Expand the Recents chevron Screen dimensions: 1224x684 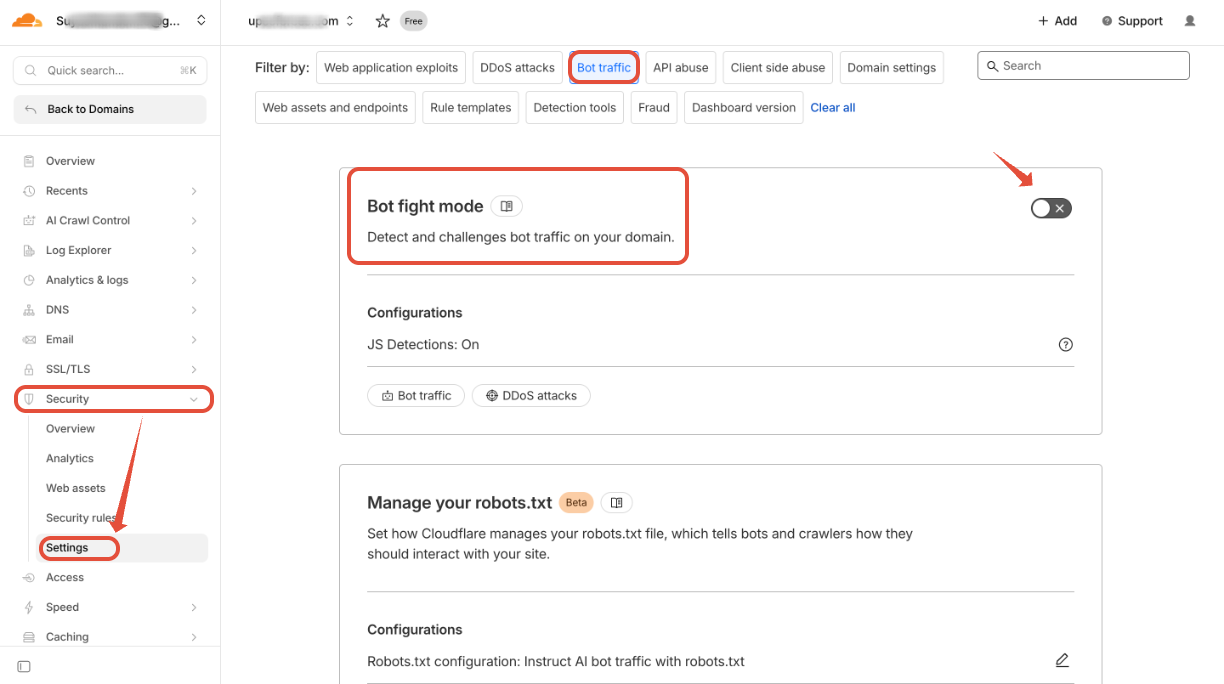coord(194,191)
